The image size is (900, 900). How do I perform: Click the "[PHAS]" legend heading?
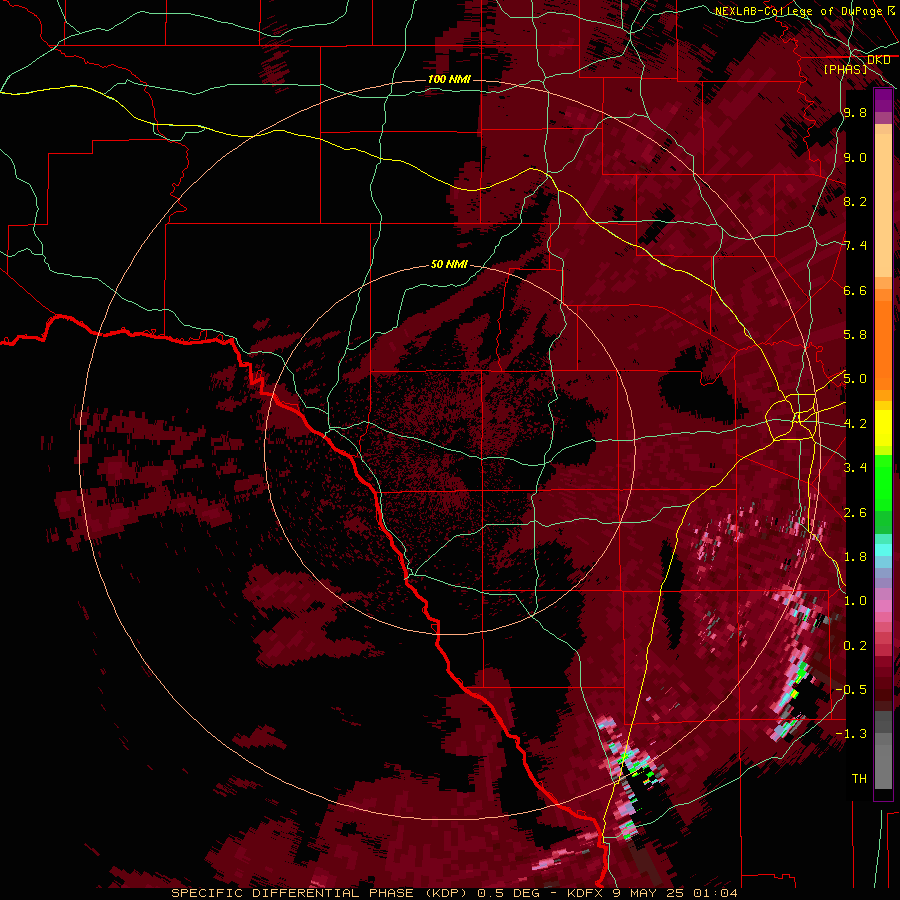[x=845, y=70]
